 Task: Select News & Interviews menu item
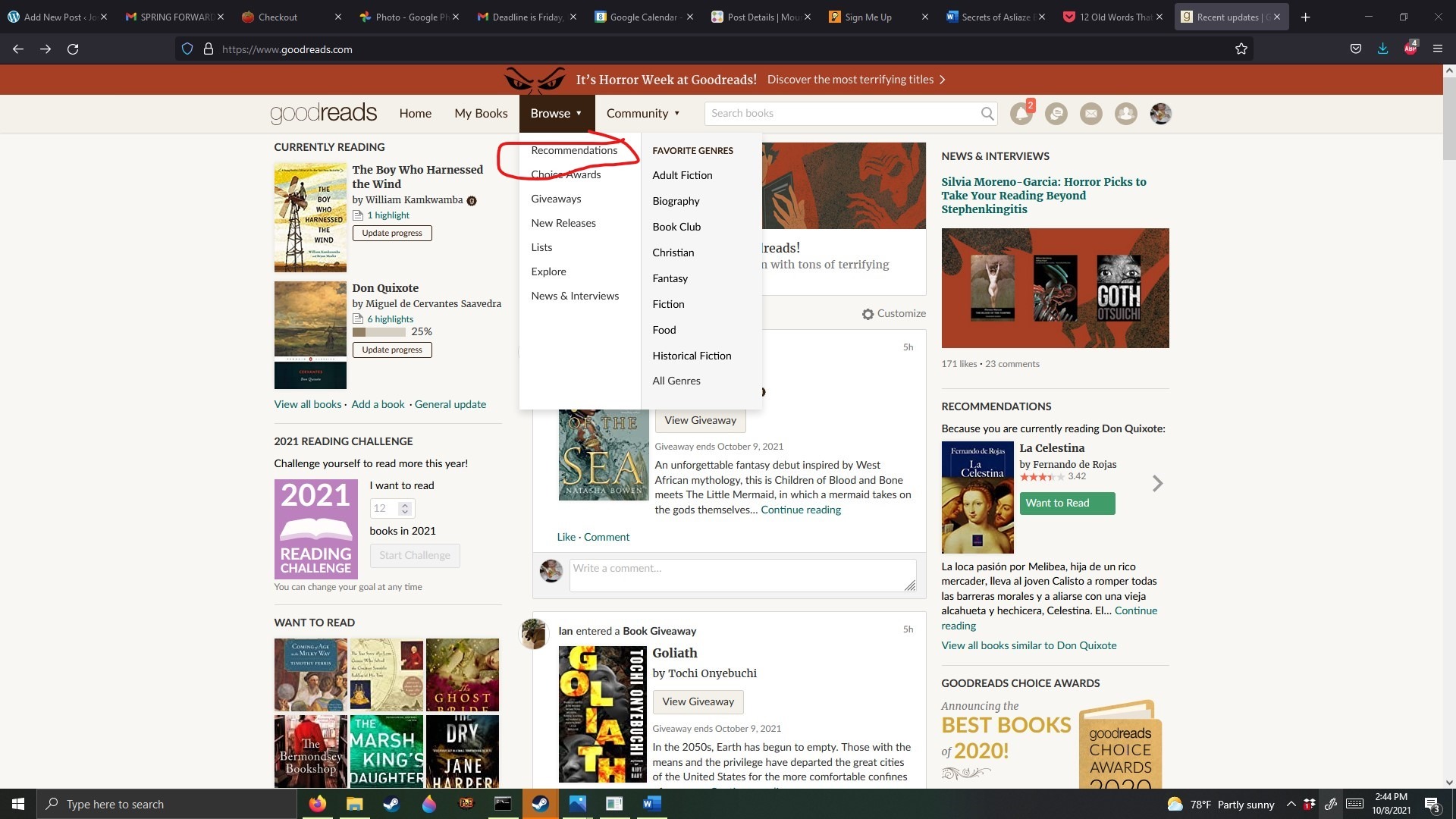click(x=575, y=296)
